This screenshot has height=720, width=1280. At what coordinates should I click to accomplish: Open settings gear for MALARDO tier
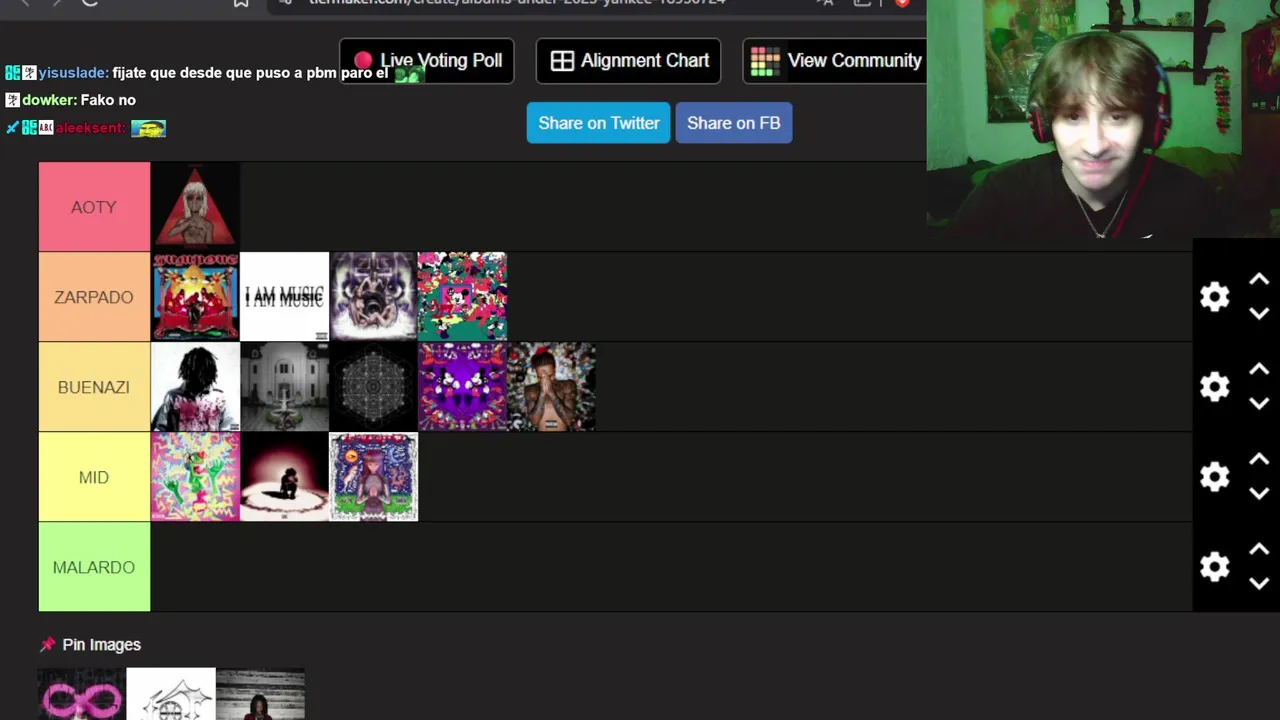(x=1215, y=567)
